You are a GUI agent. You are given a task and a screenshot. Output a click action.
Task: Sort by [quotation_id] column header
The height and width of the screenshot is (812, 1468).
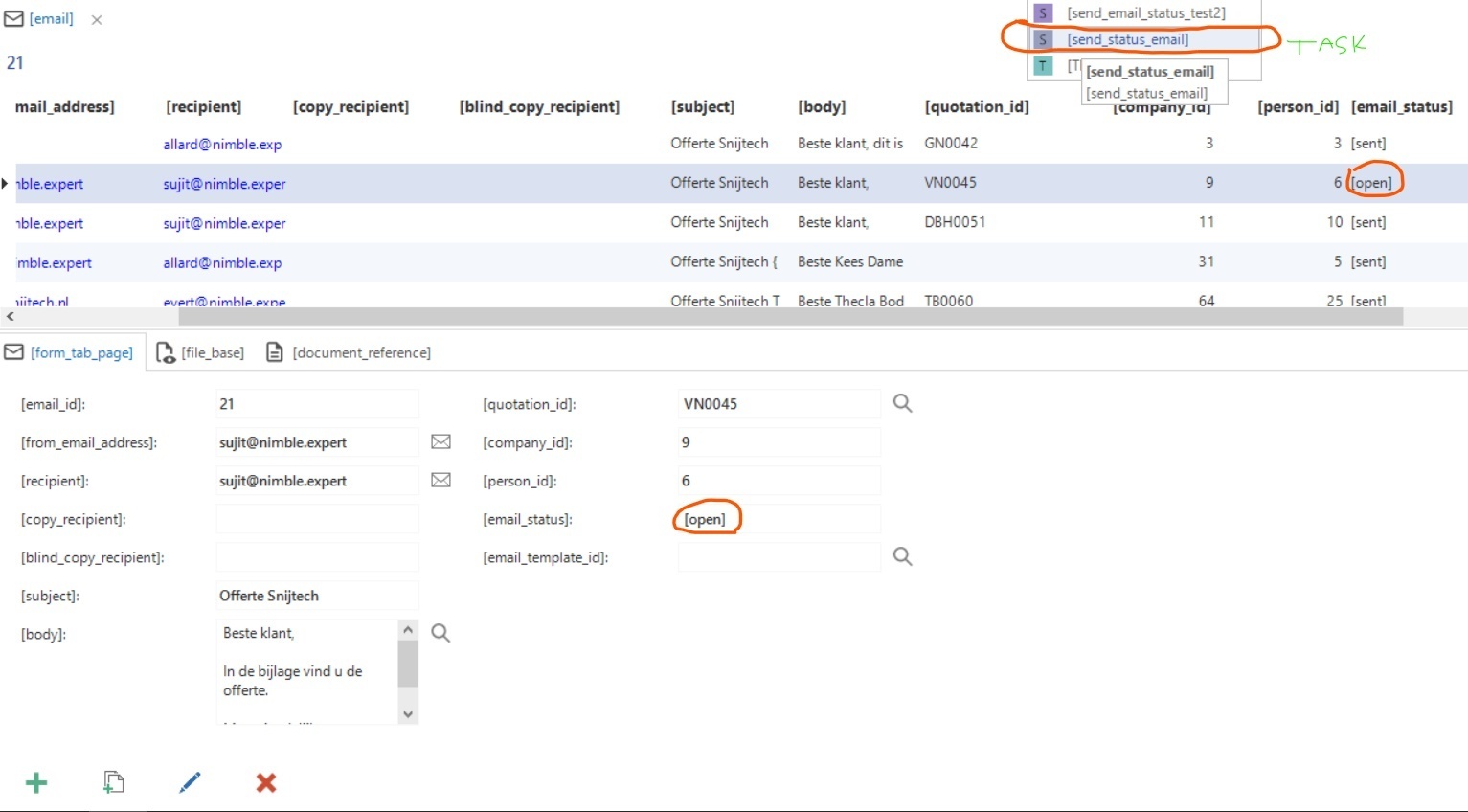977,106
